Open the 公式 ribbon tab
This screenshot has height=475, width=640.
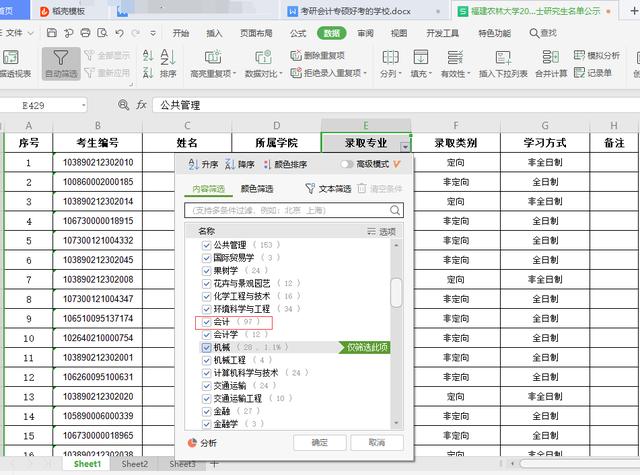coord(297,32)
